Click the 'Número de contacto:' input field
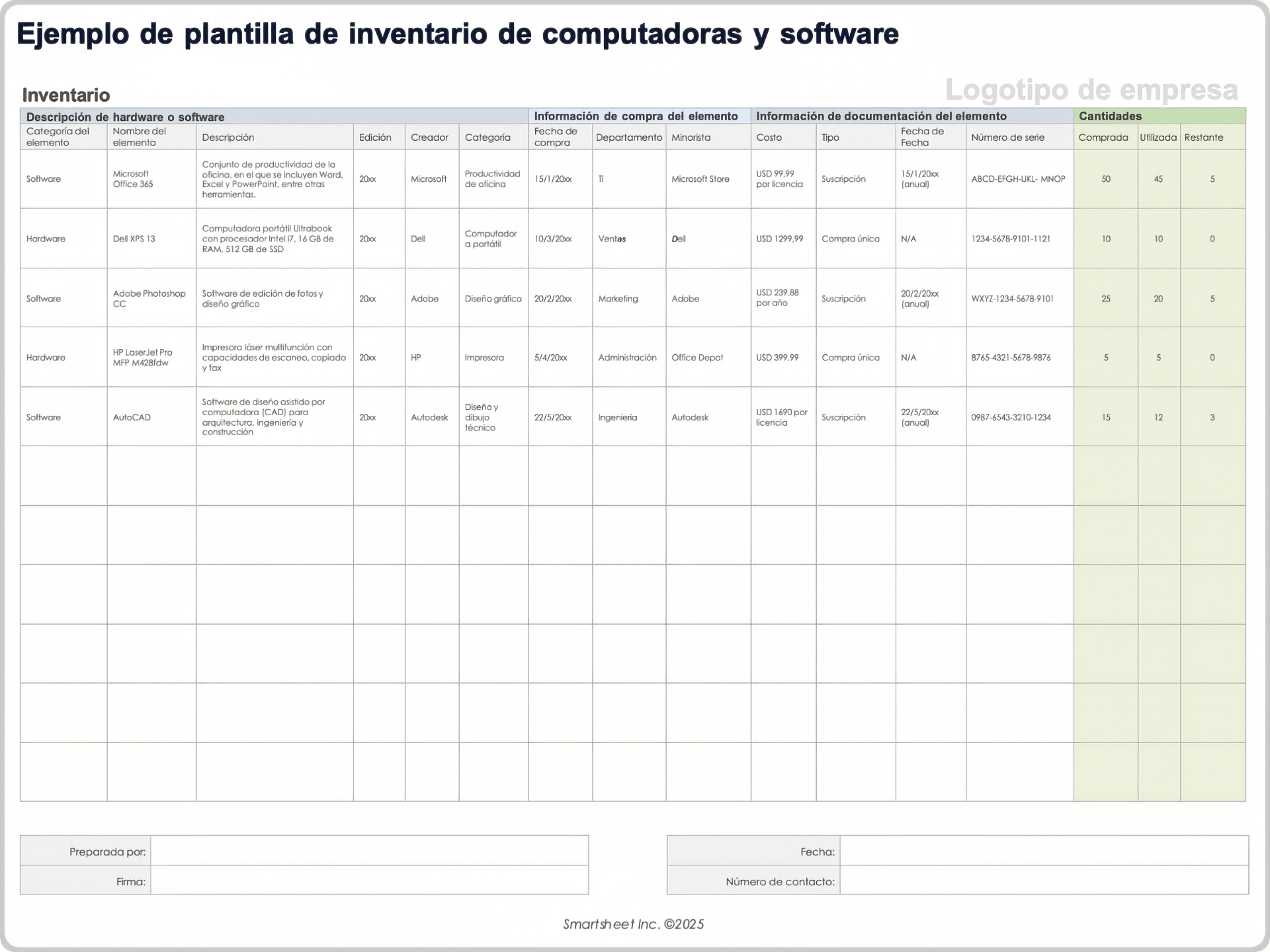This screenshot has height=952, width=1270. (1045, 881)
